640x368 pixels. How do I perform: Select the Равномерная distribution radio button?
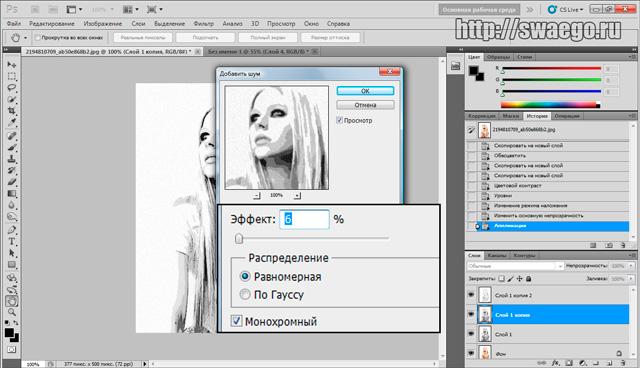pyautogui.click(x=245, y=276)
